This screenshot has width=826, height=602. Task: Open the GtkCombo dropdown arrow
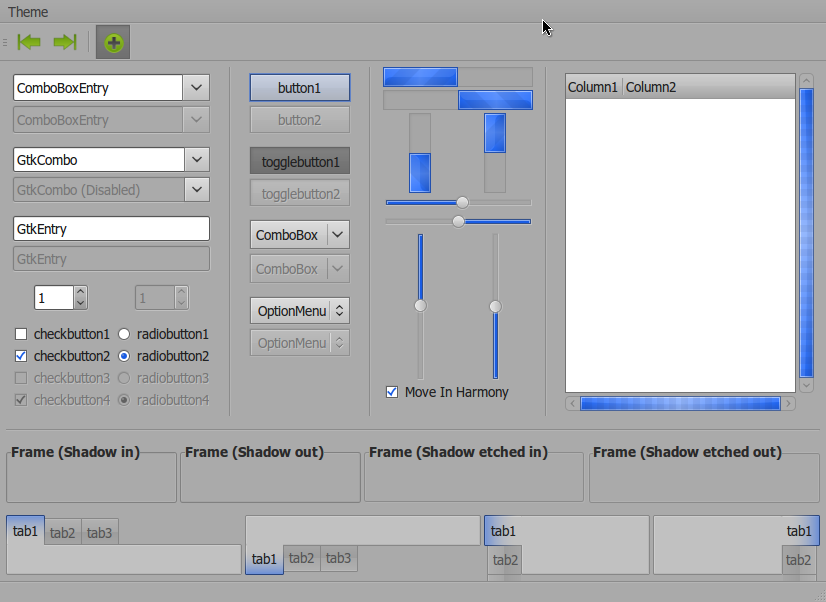(197, 160)
